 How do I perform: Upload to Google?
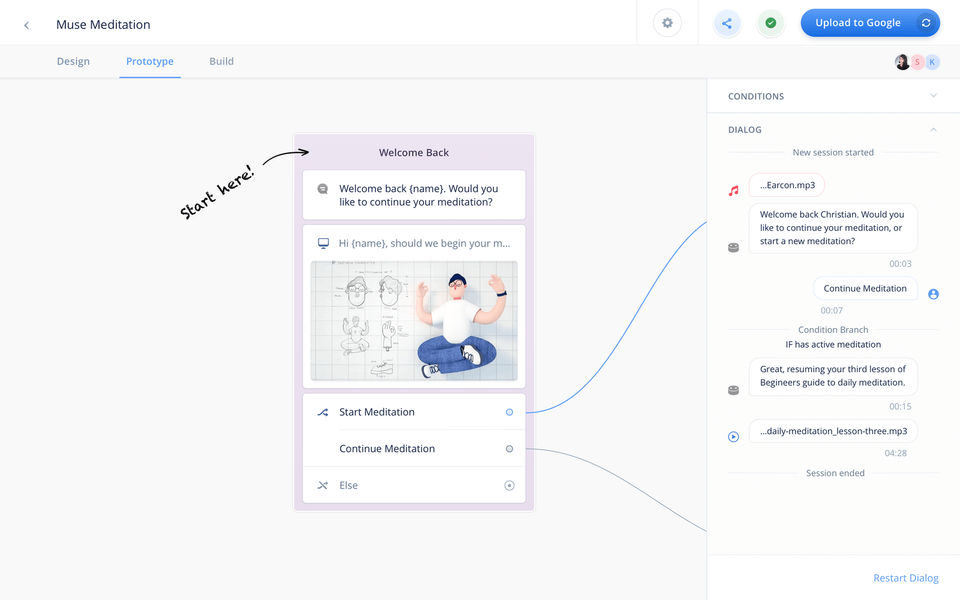869,23
